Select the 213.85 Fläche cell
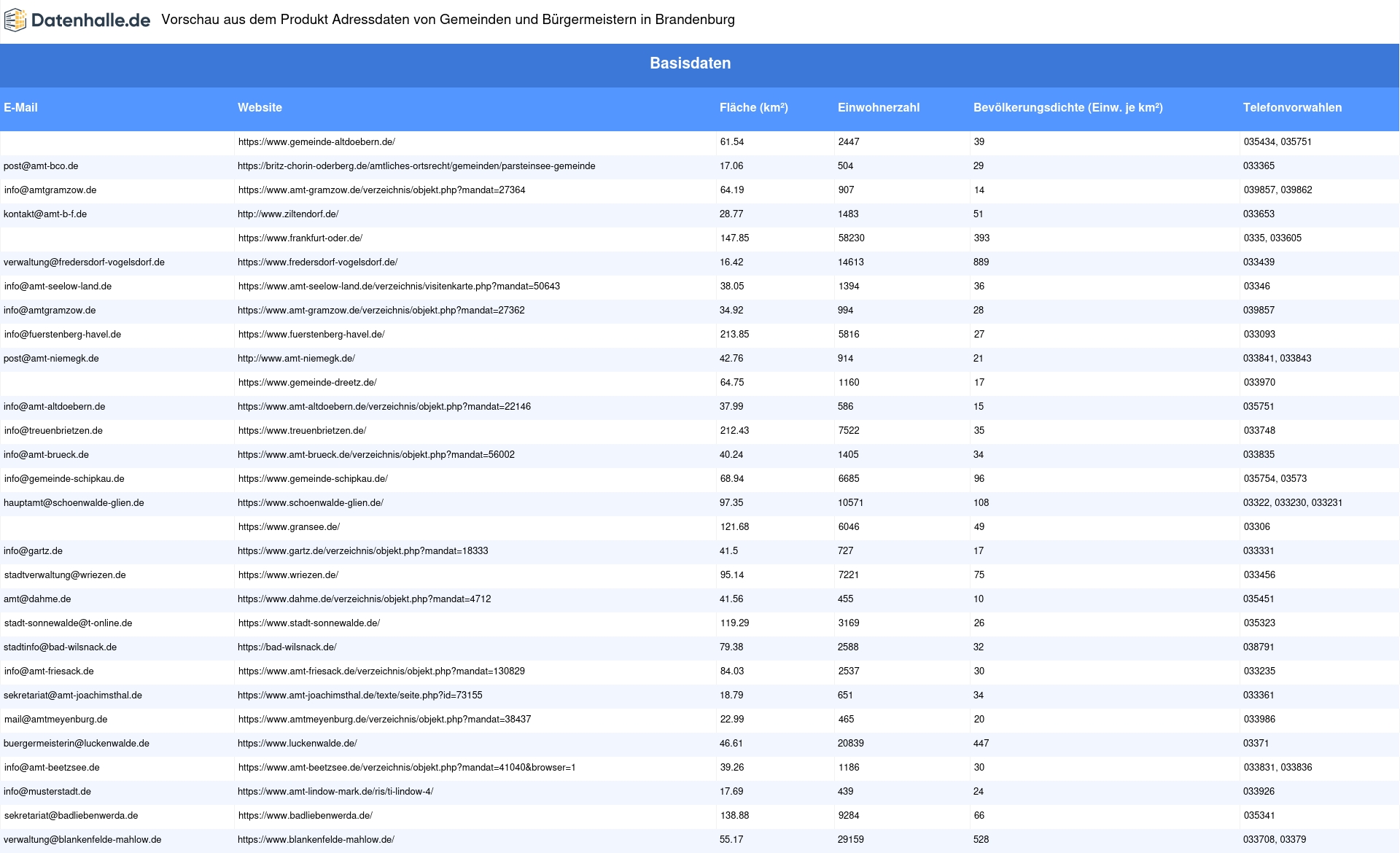This screenshot has height=853, width=1400. click(735, 335)
